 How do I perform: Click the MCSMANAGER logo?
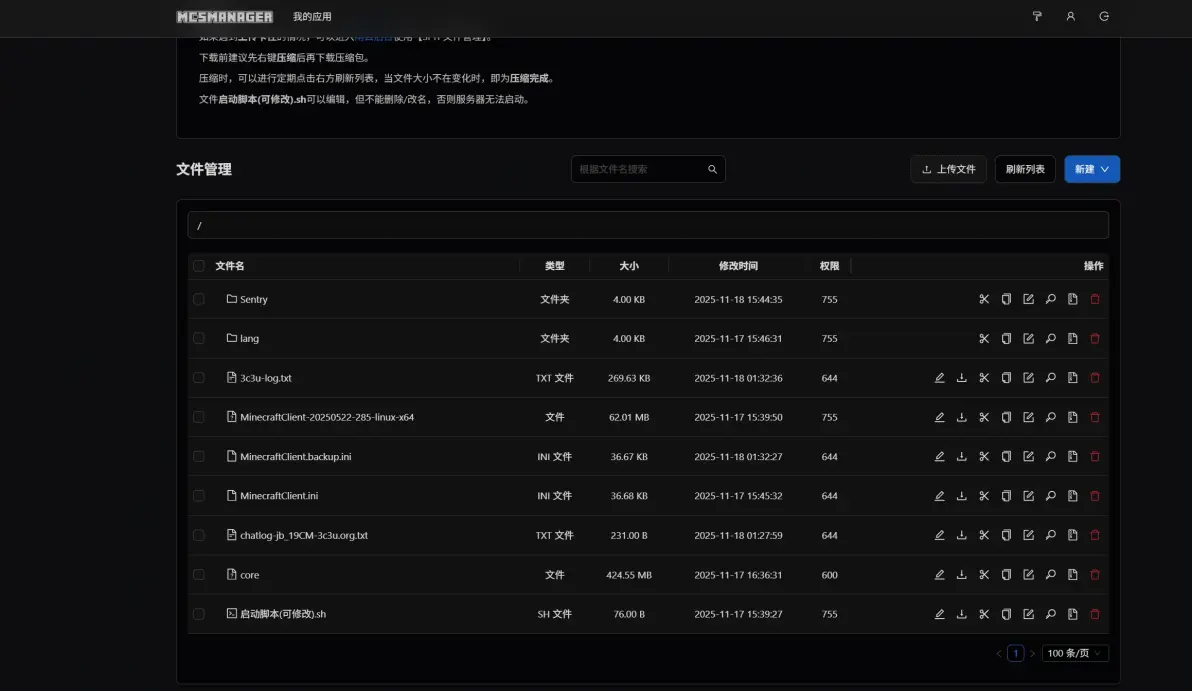[x=224, y=17]
